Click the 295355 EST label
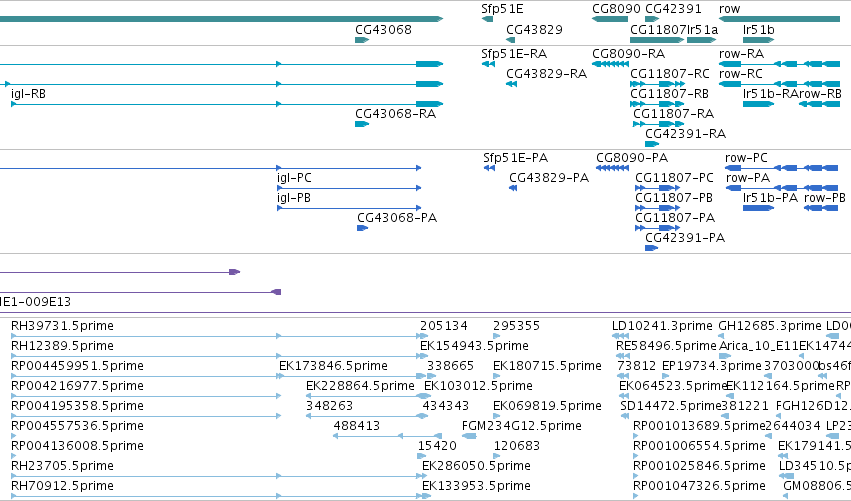The image size is (851, 501). (516, 326)
